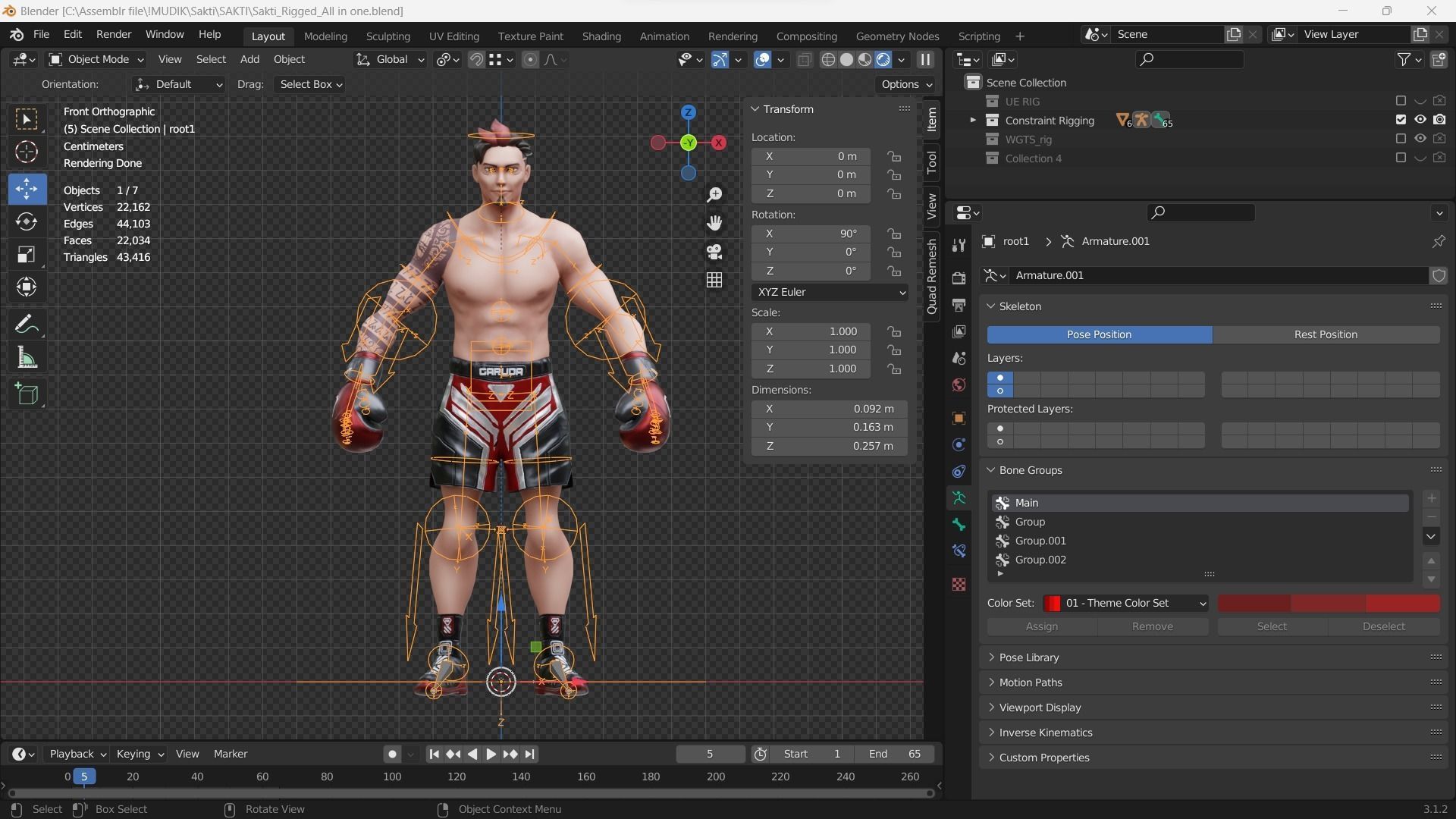Open the Tool properties tab icon
1456x819 pixels.
(x=959, y=245)
